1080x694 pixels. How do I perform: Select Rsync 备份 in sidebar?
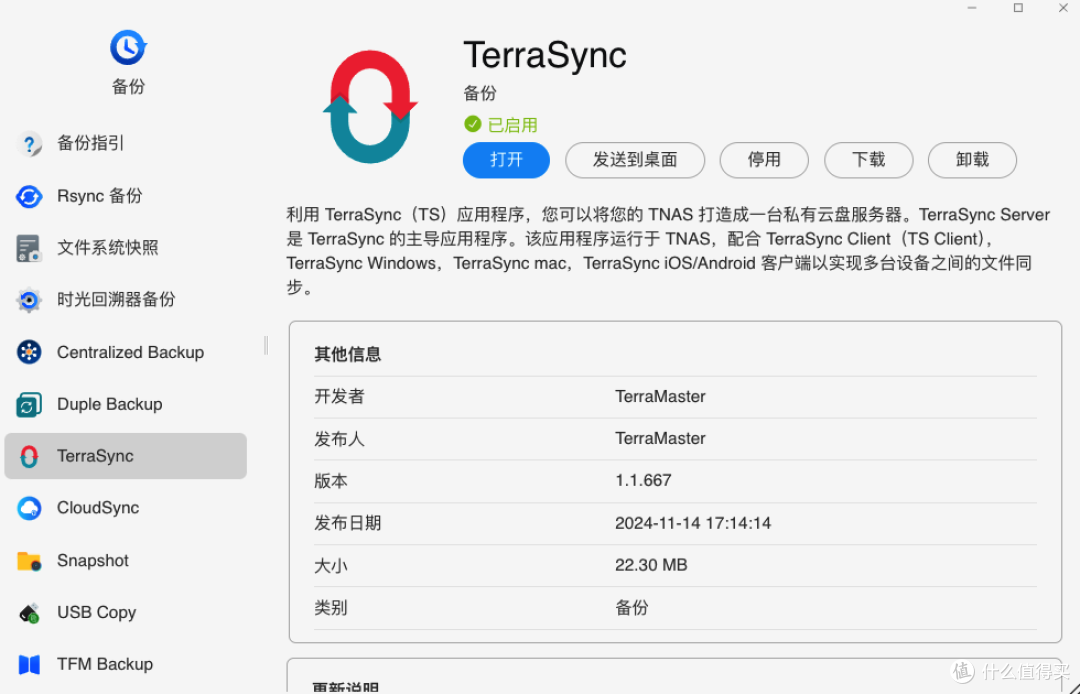pyautogui.click(x=99, y=196)
